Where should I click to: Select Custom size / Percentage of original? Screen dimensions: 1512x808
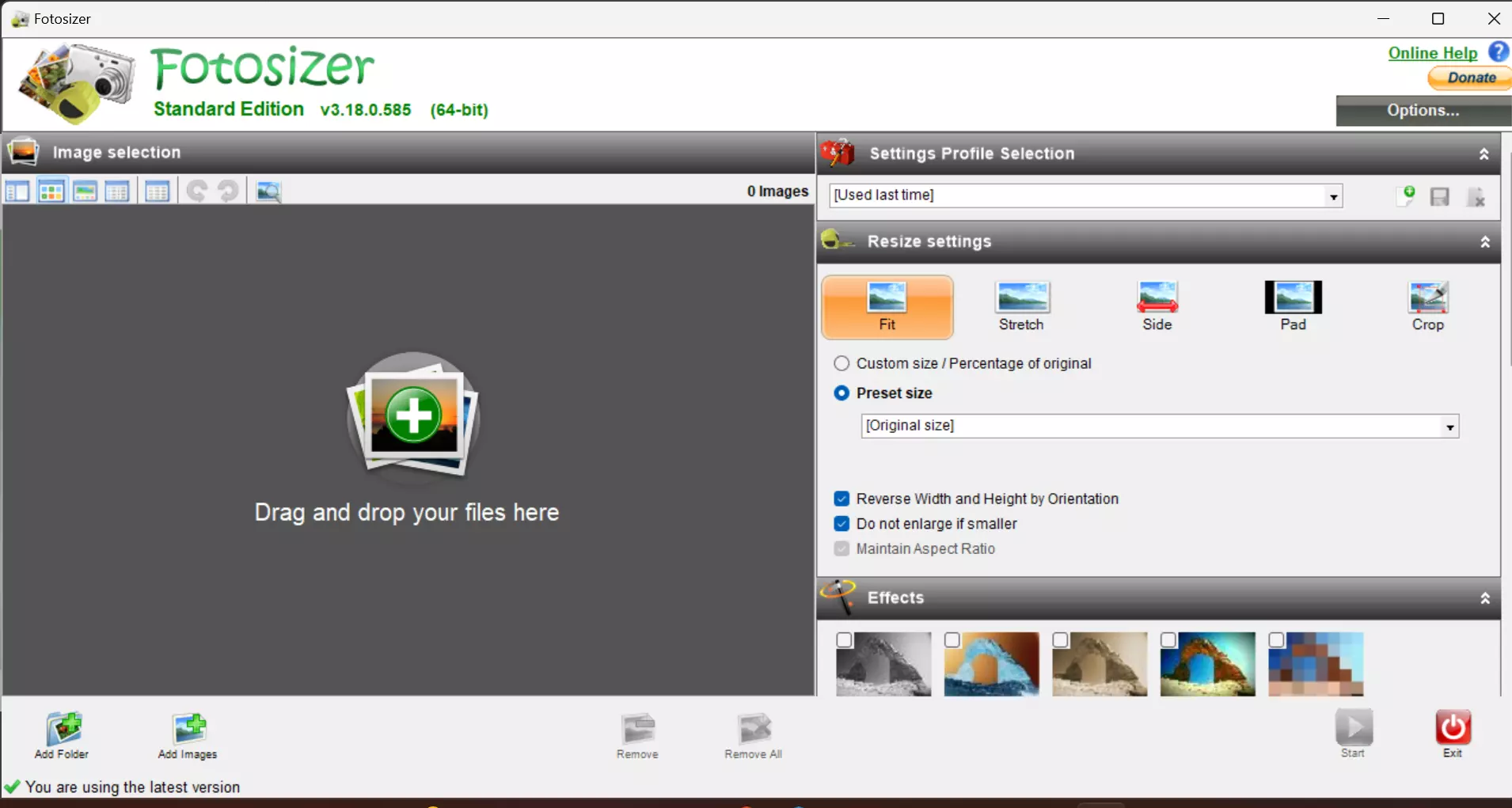(841, 363)
